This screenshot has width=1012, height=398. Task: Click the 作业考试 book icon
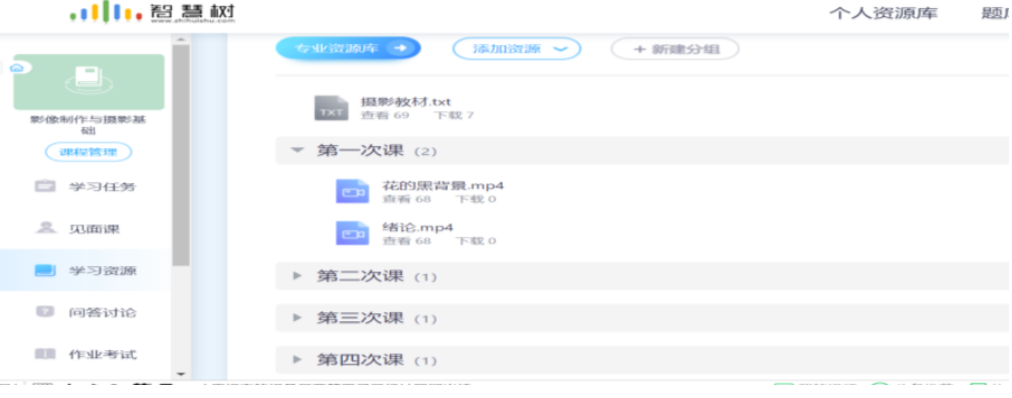tap(45, 354)
